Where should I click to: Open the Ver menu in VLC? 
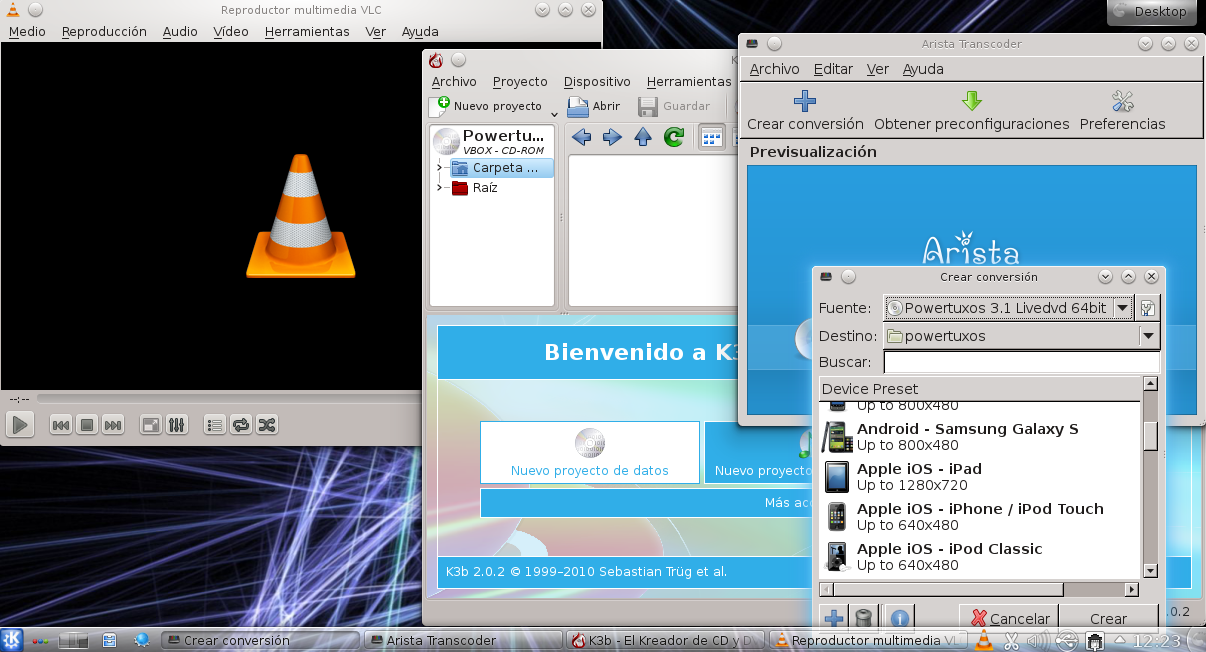point(376,31)
